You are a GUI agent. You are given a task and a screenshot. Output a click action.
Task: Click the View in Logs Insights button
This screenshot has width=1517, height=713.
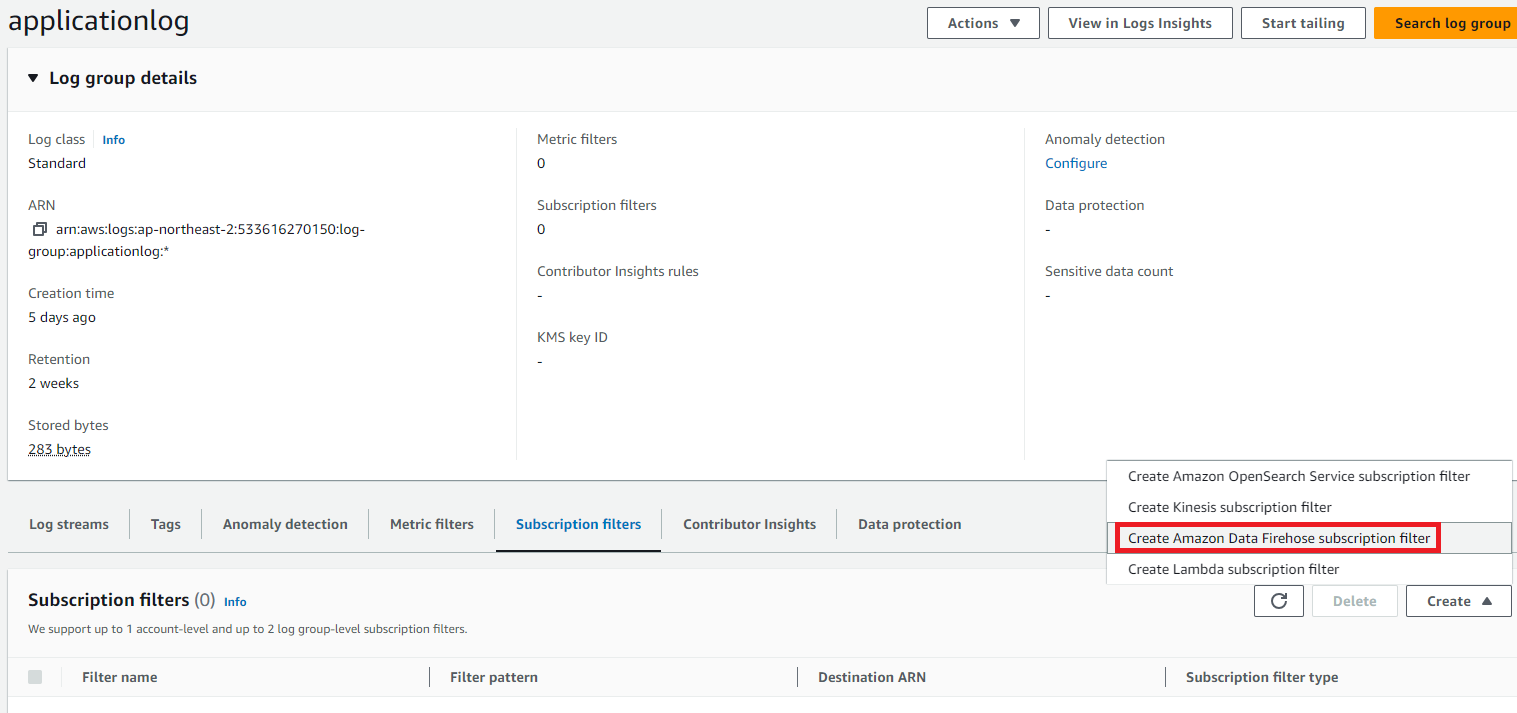pos(1140,23)
